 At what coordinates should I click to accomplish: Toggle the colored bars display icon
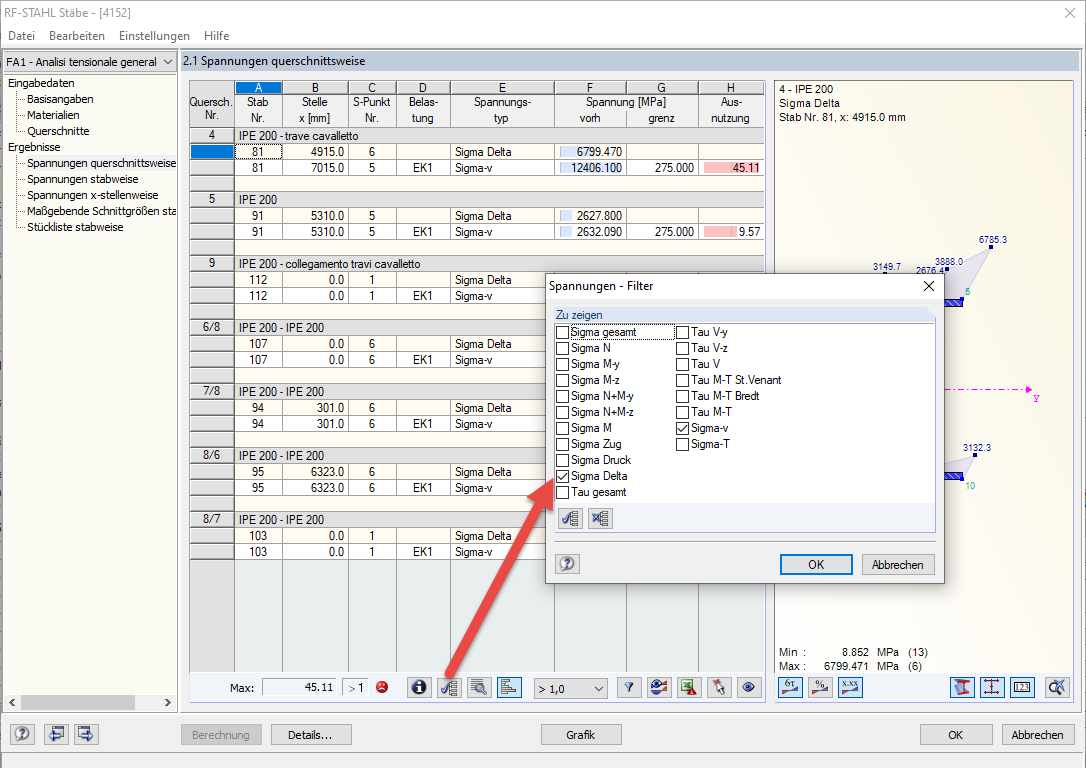(509, 687)
